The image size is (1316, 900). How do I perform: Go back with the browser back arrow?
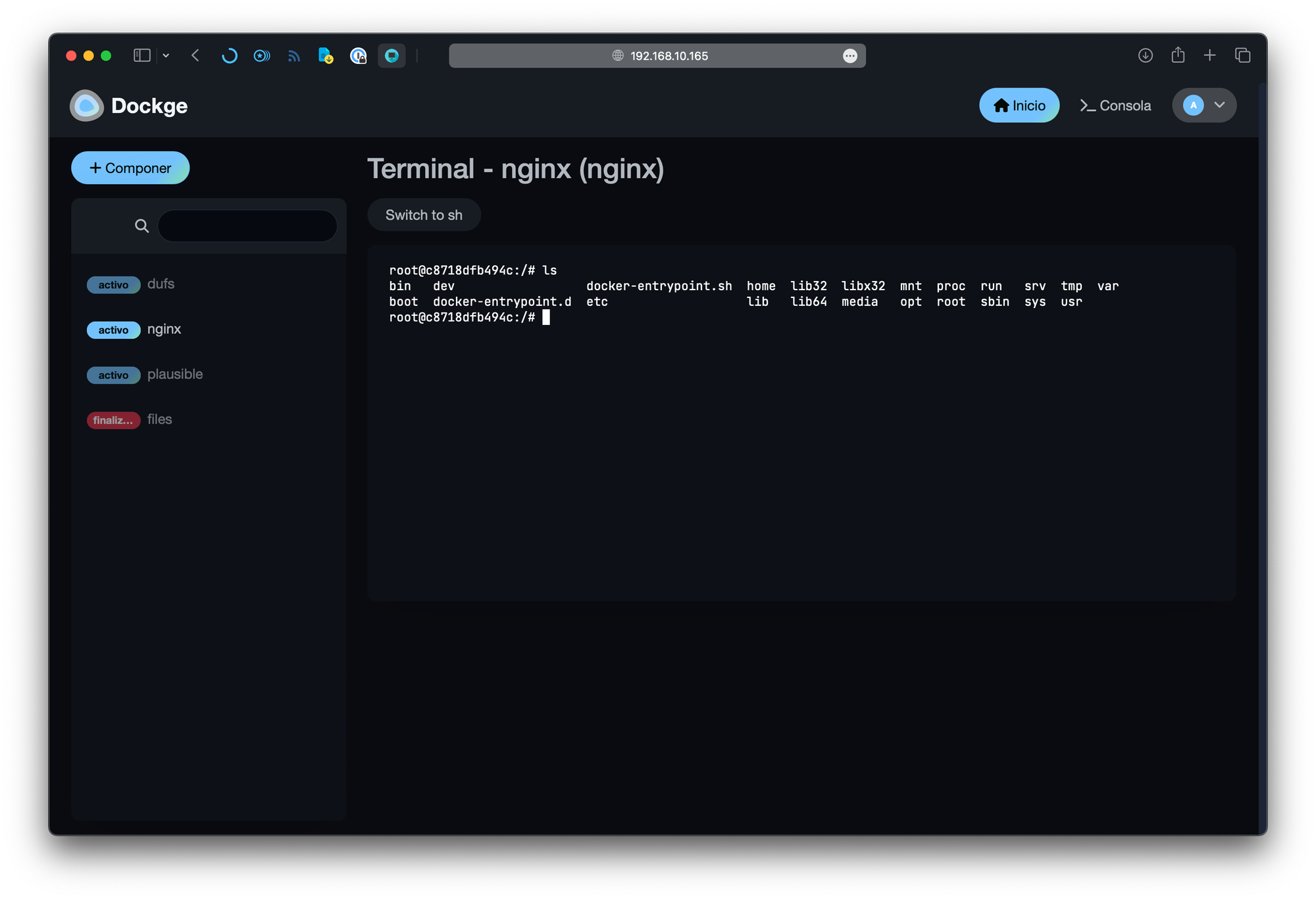point(195,56)
